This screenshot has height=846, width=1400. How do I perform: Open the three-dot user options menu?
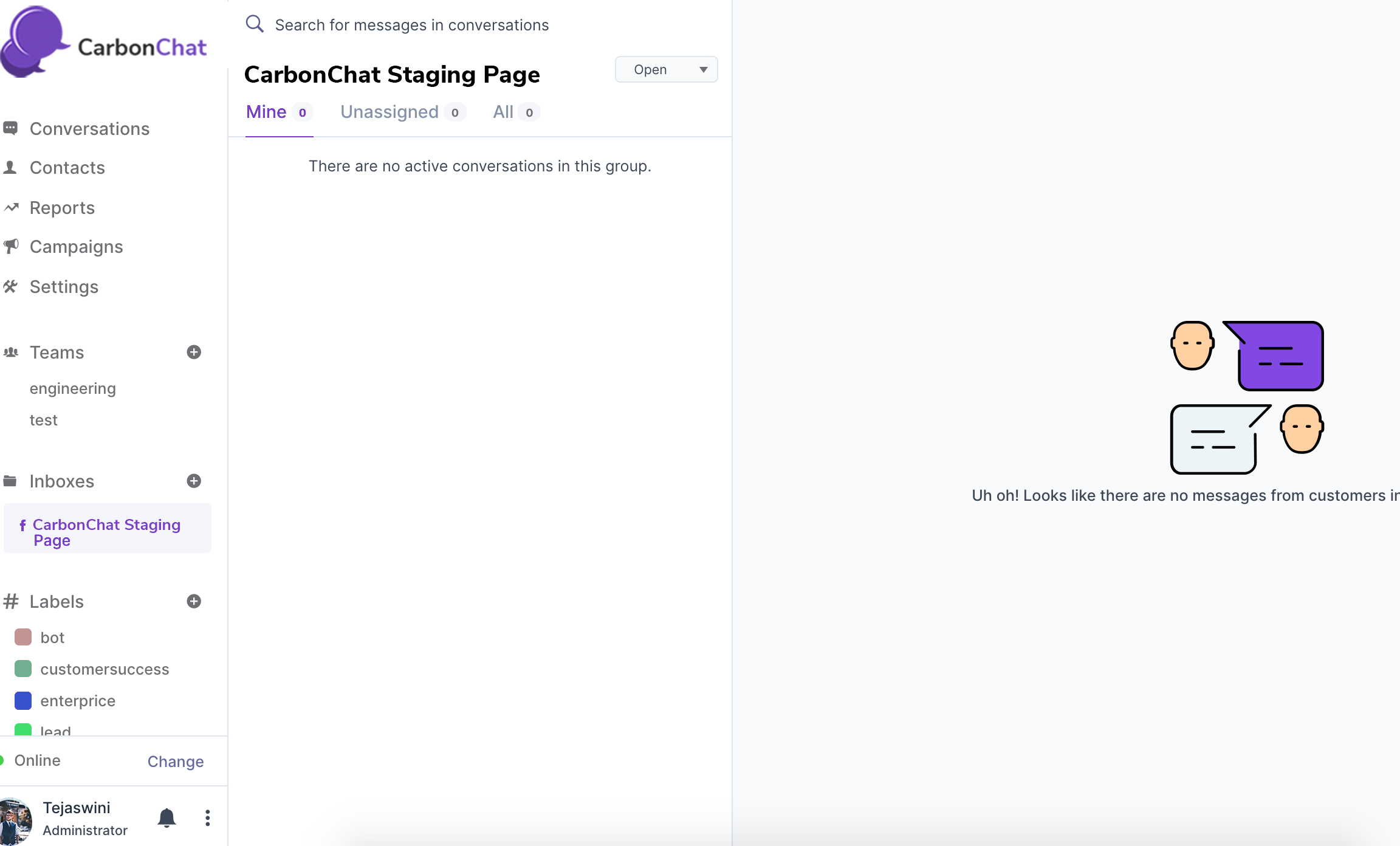pos(207,818)
